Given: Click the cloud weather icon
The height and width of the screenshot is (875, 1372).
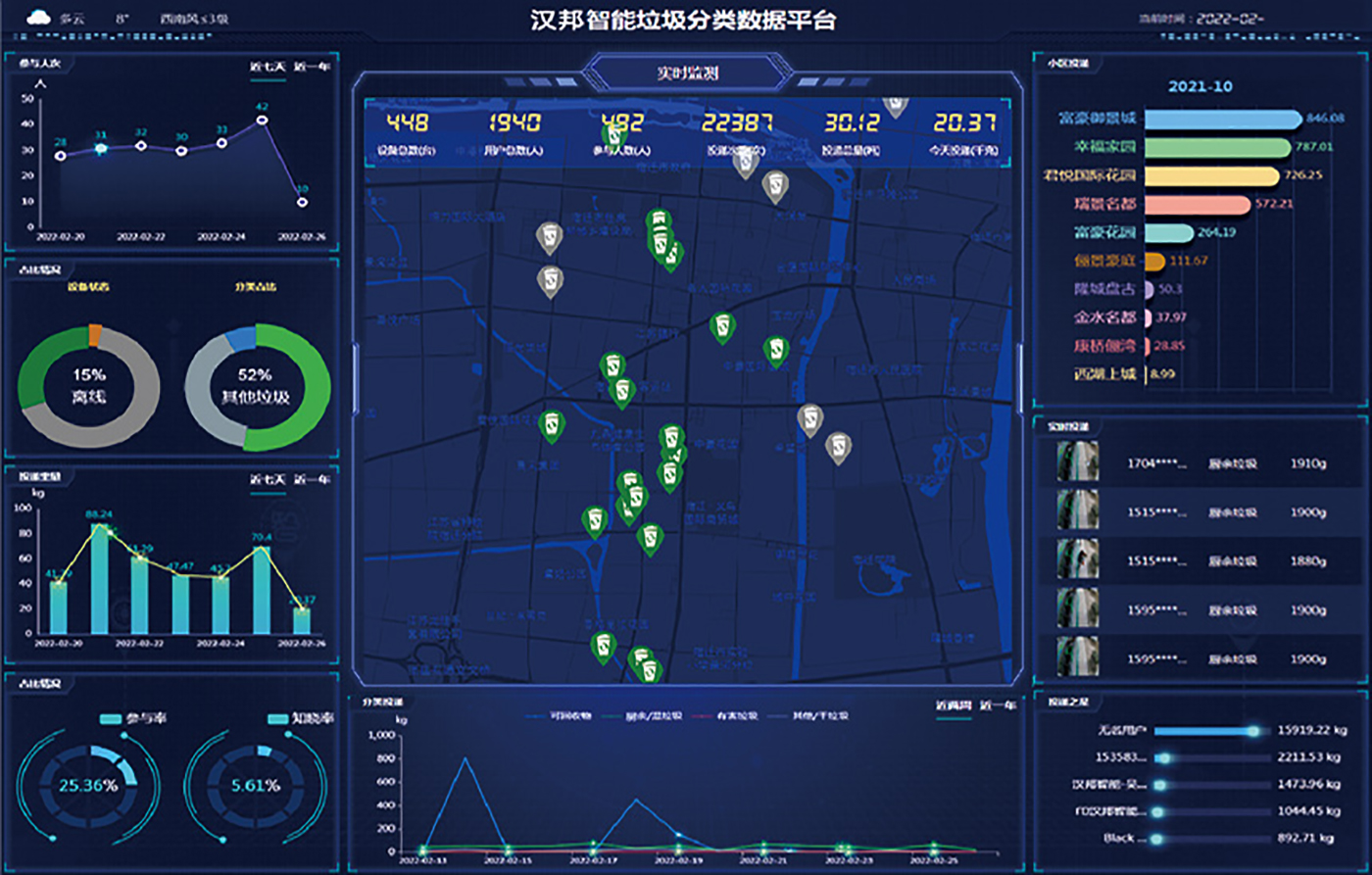Looking at the screenshot, I should (x=37, y=18).
